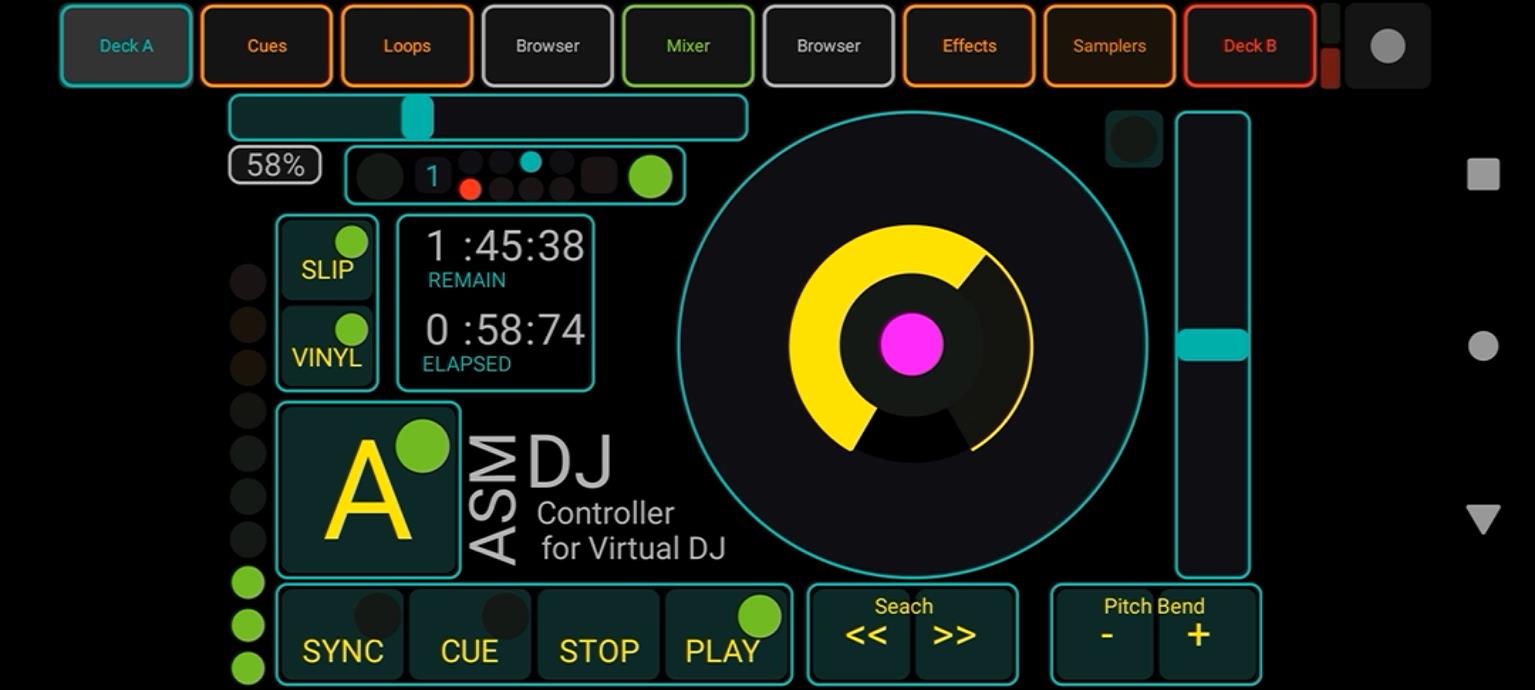The height and width of the screenshot is (690, 1535).
Task: Spin the jog wheel platter
Action: click(908, 344)
